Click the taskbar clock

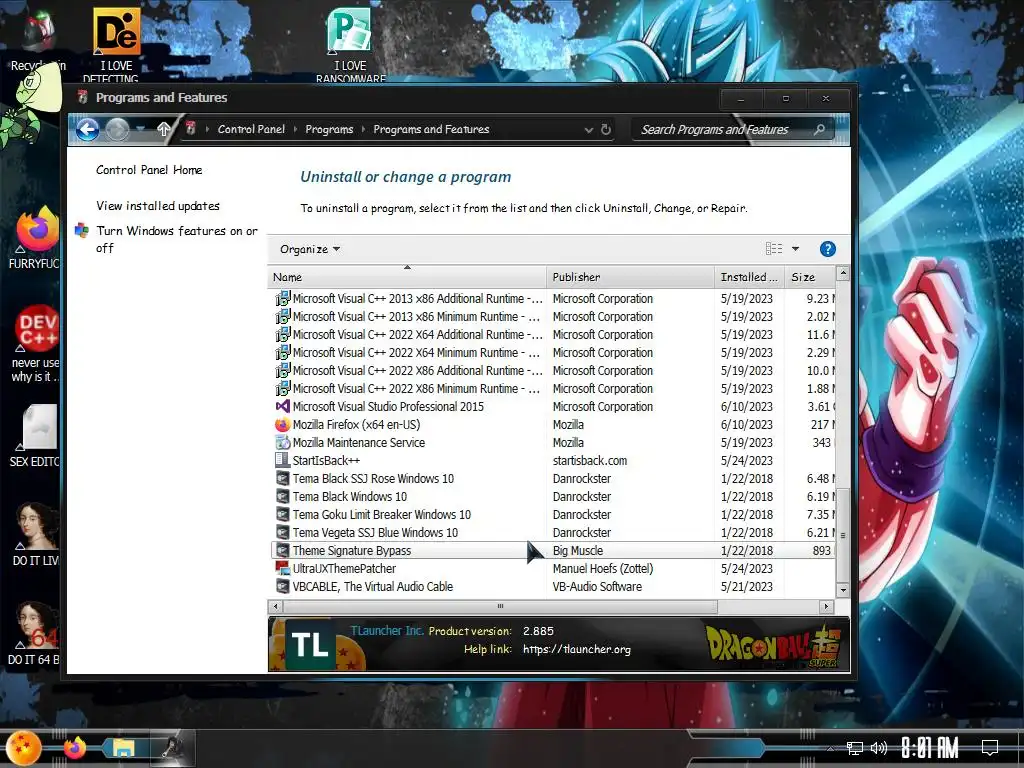tap(930, 748)
